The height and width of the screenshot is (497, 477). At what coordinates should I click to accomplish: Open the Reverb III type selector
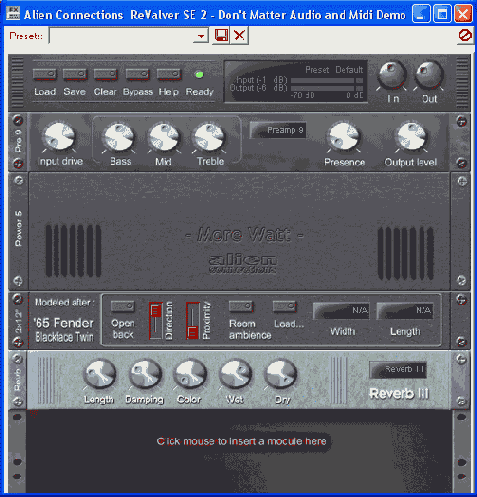point(398,370)
